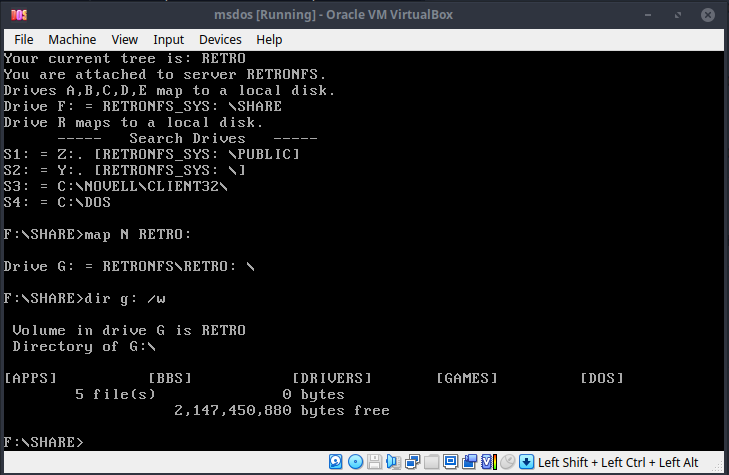Click the DOS icon in the title bar

(x=19, y=15)
